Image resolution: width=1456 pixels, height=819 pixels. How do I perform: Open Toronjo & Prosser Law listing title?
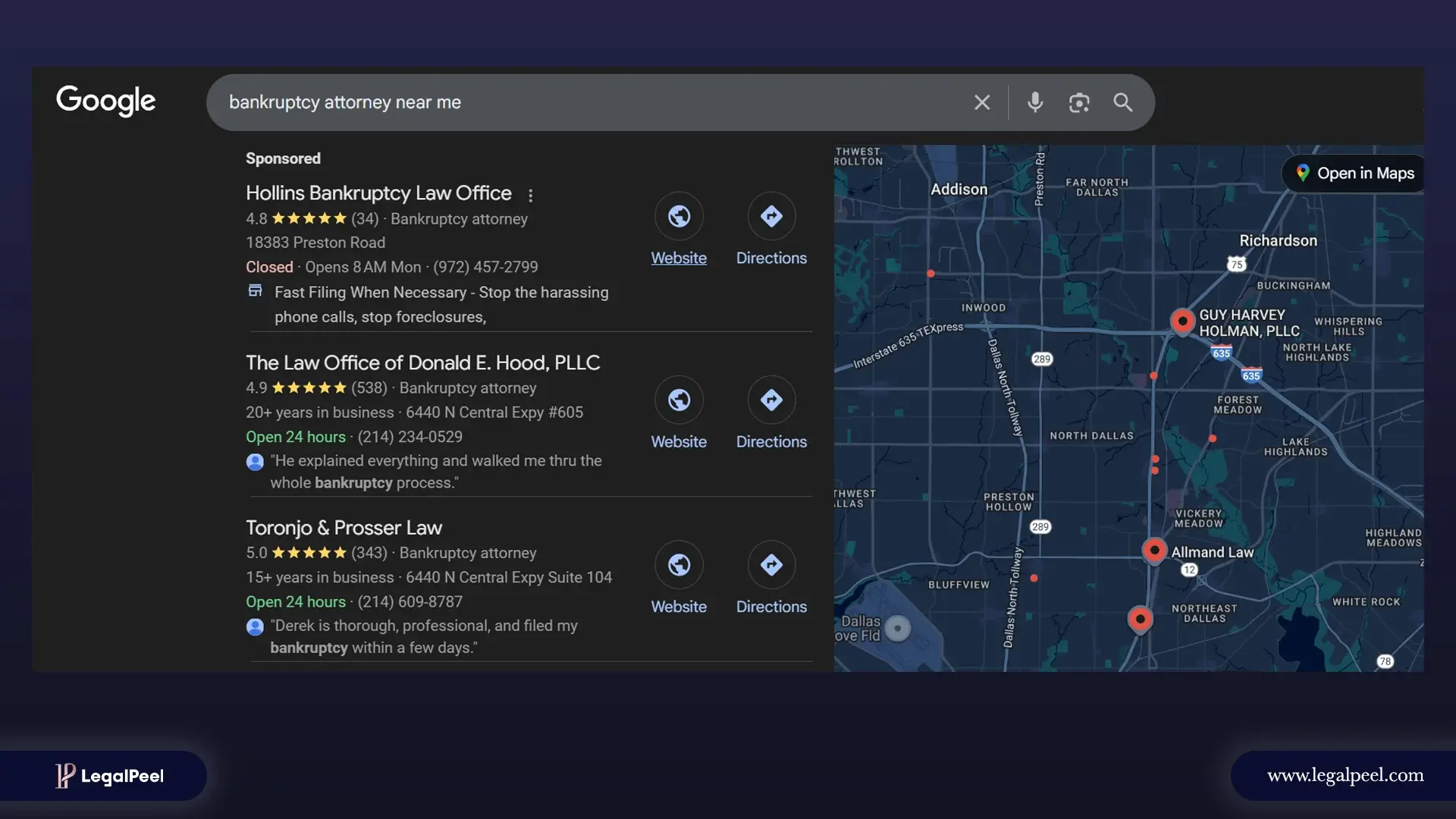(344, 528)
